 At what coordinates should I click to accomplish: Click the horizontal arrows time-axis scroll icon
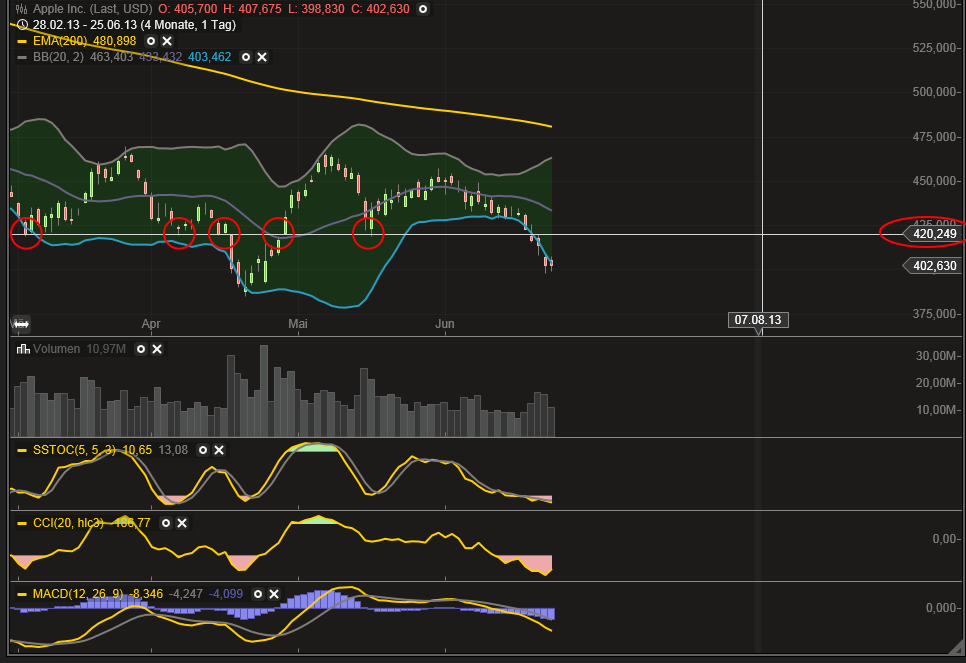19,324
